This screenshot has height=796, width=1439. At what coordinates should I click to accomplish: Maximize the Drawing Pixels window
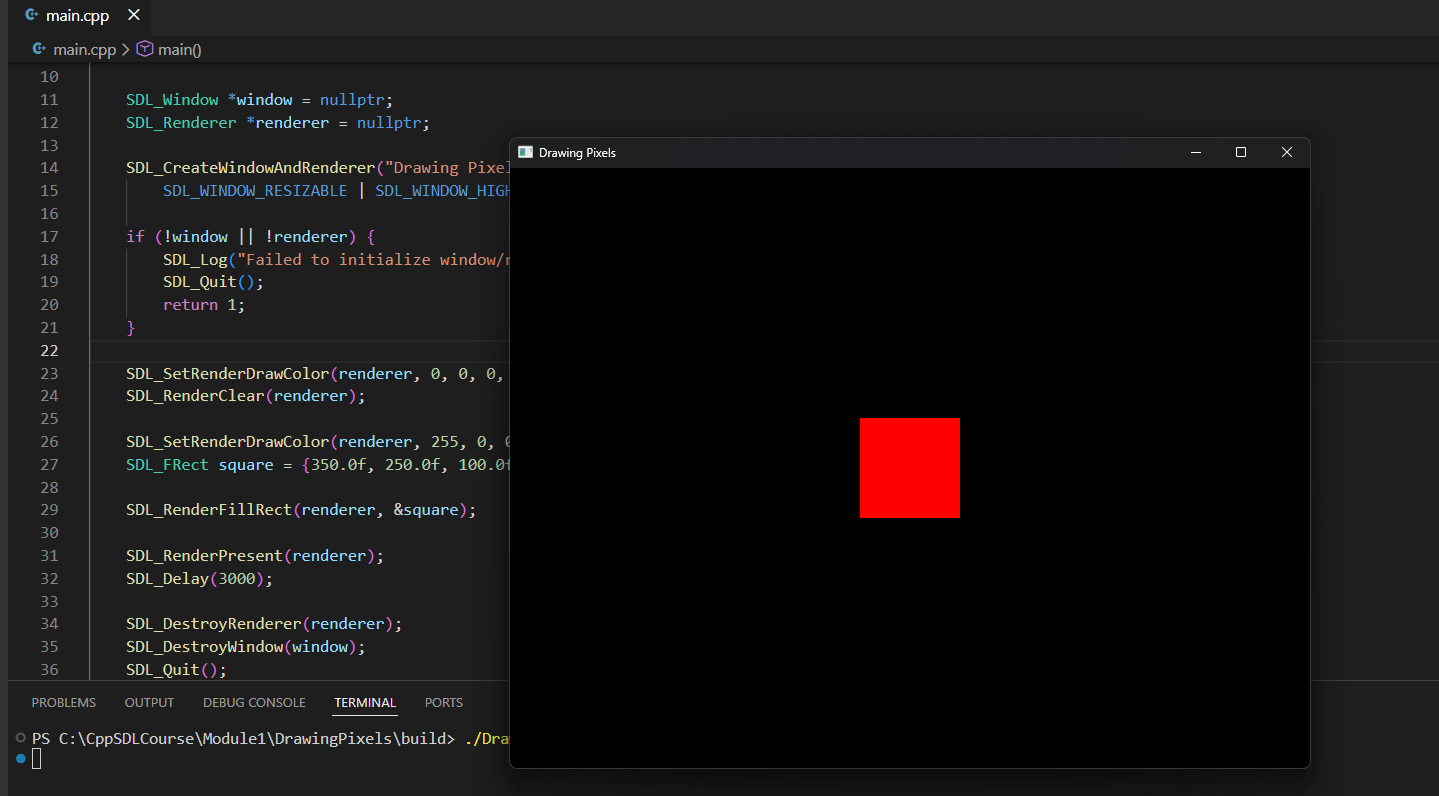point(1241,152)
